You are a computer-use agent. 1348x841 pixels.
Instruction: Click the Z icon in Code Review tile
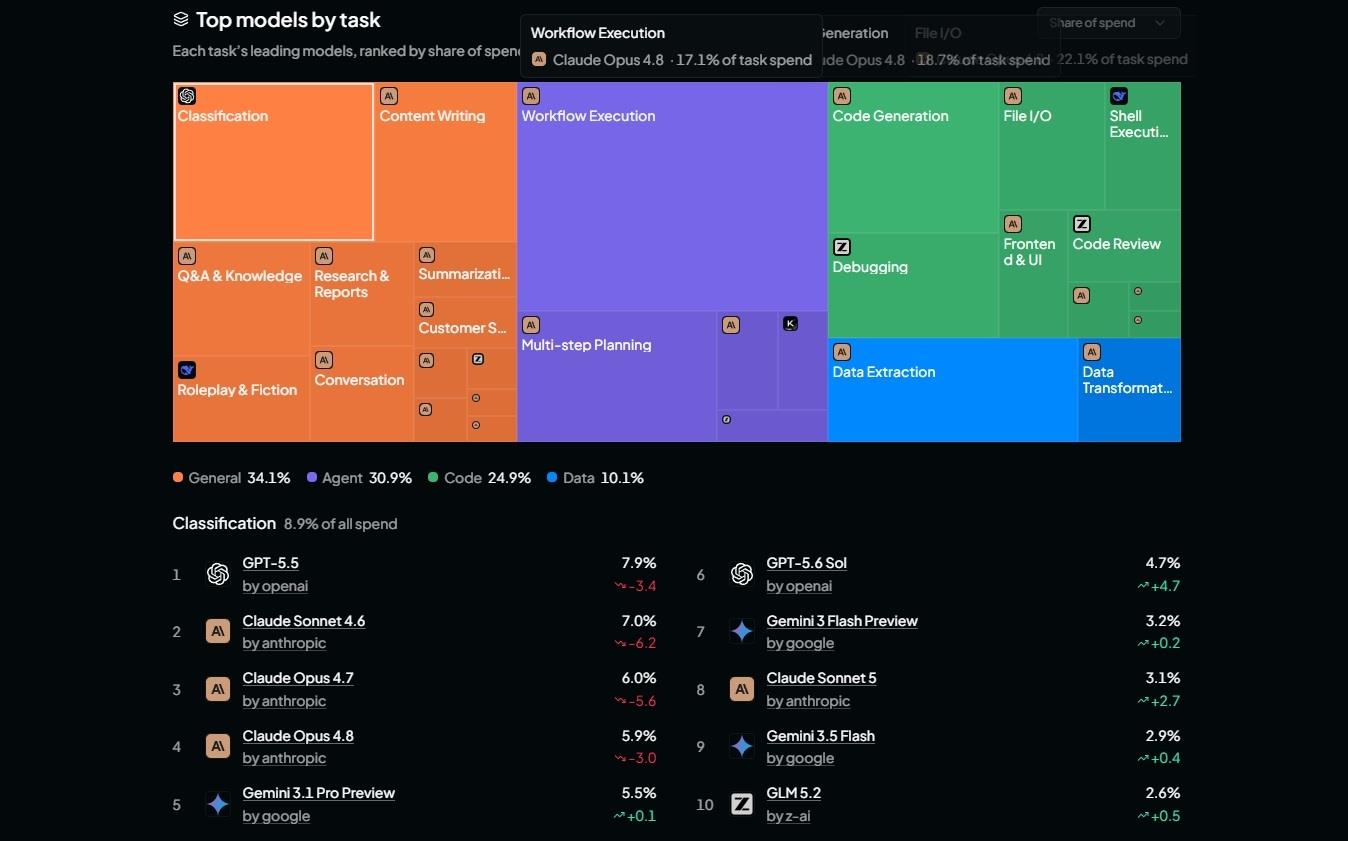[1082, 224]
